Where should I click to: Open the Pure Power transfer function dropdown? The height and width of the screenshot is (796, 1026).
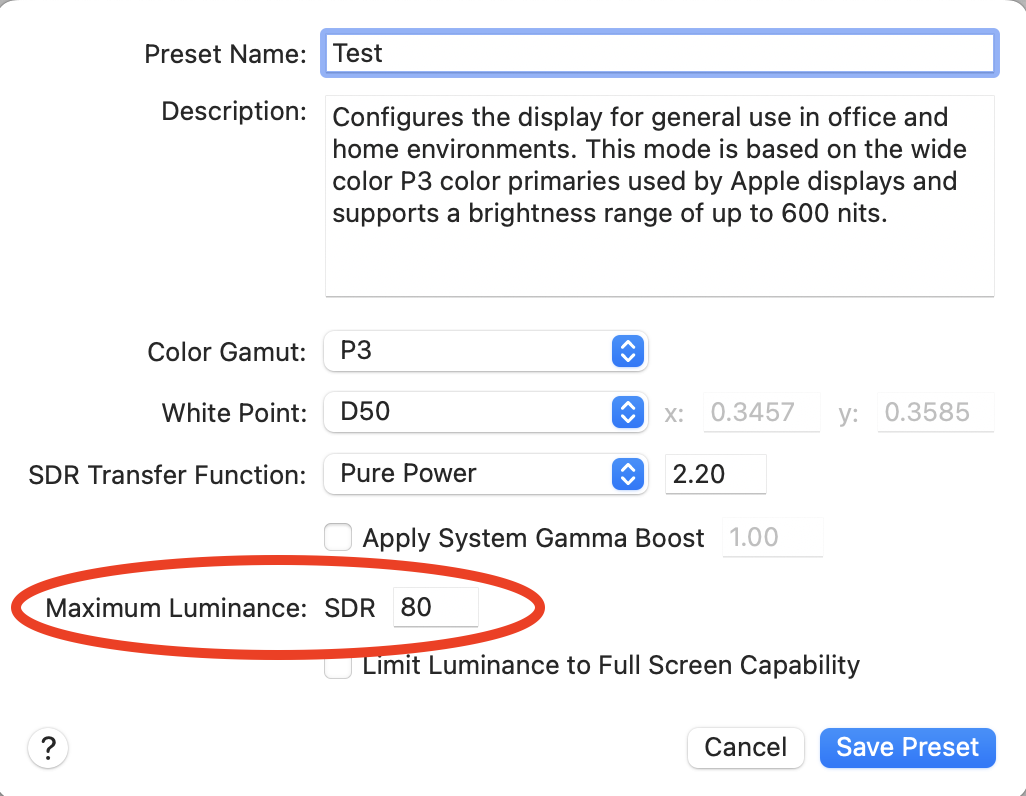pyautogui.click(x=486, y=473)
